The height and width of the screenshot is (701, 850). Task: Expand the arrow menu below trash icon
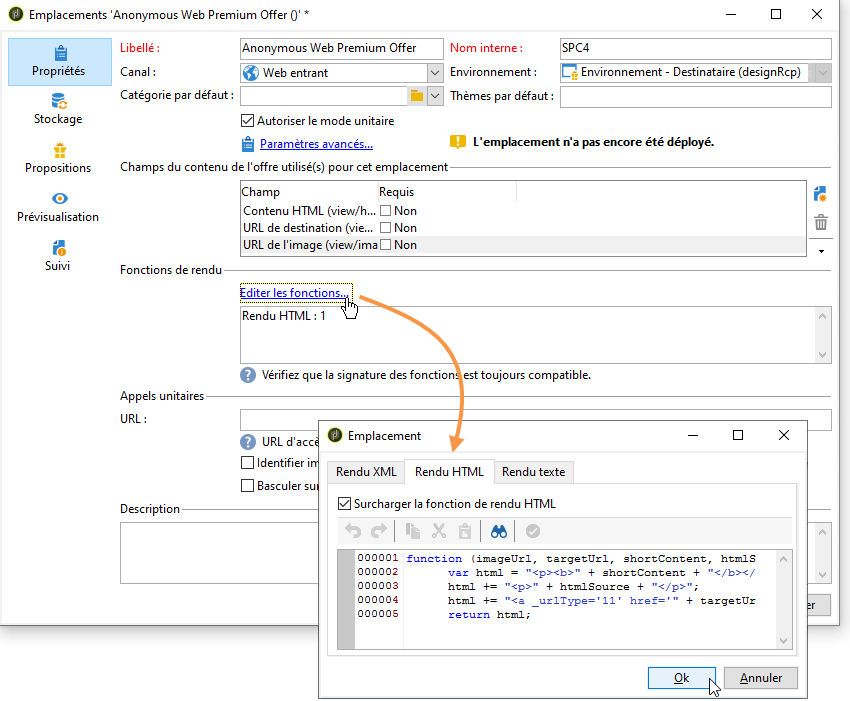[821, 251]
